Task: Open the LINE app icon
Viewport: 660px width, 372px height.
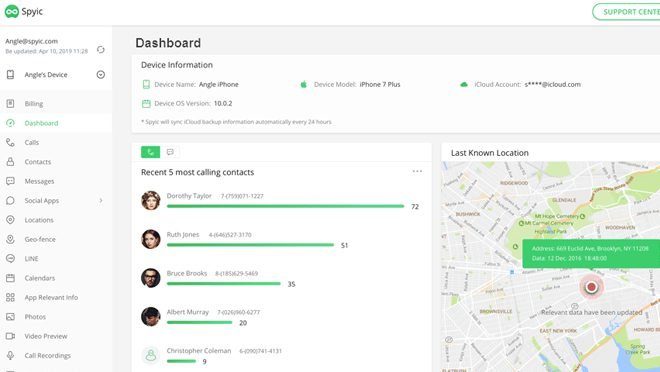Action: click(x=11, y=258)
